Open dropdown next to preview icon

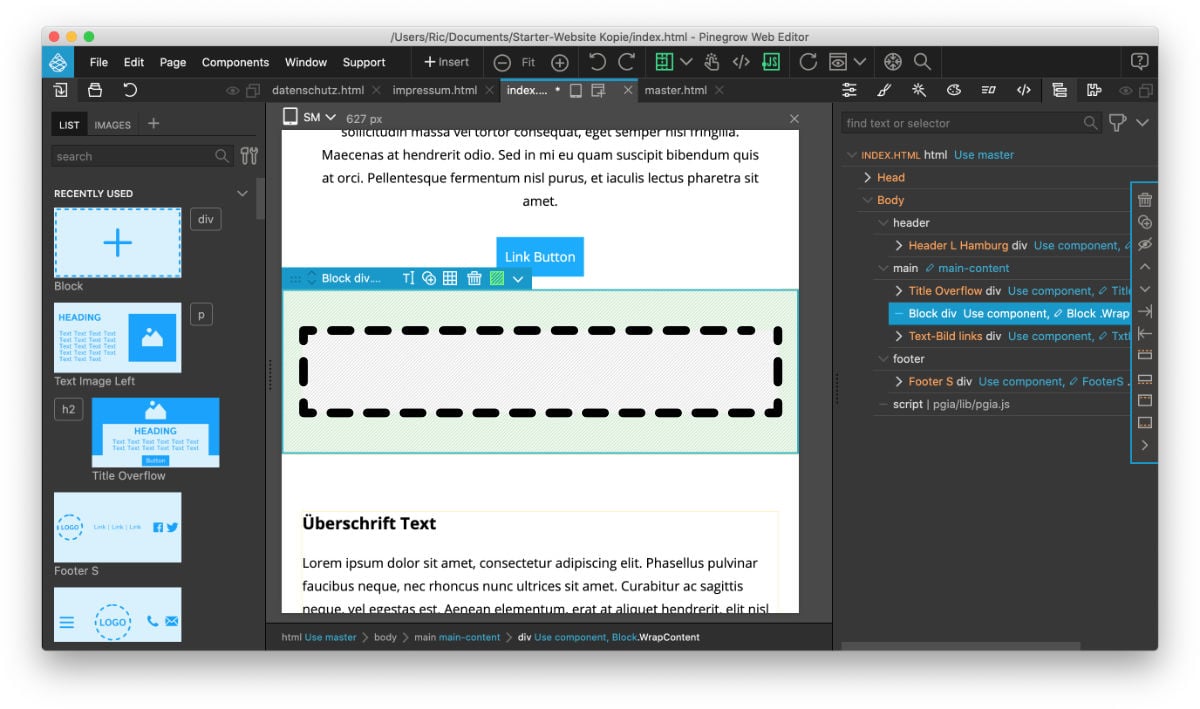[860, 62]
